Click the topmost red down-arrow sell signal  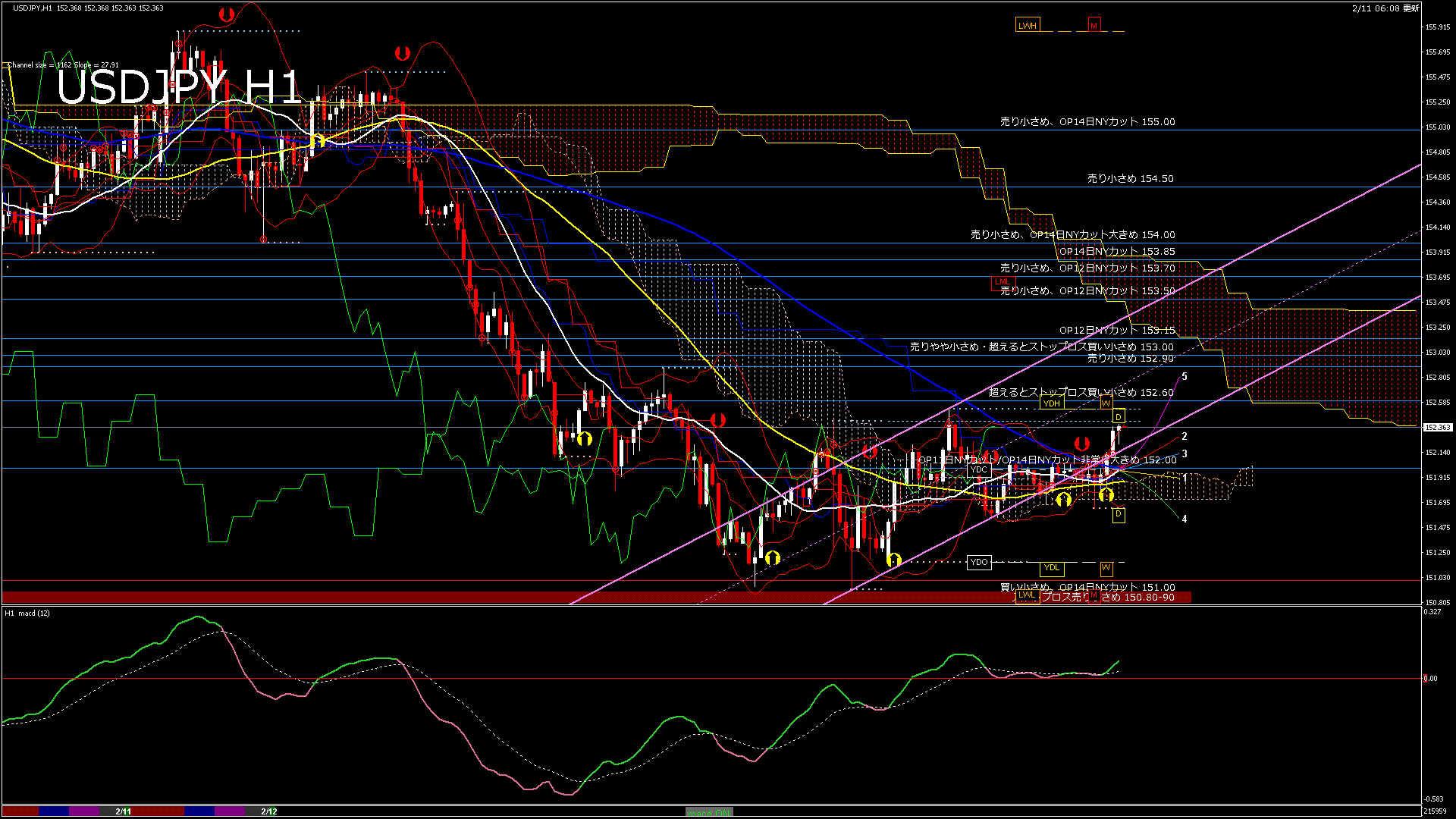226,14
